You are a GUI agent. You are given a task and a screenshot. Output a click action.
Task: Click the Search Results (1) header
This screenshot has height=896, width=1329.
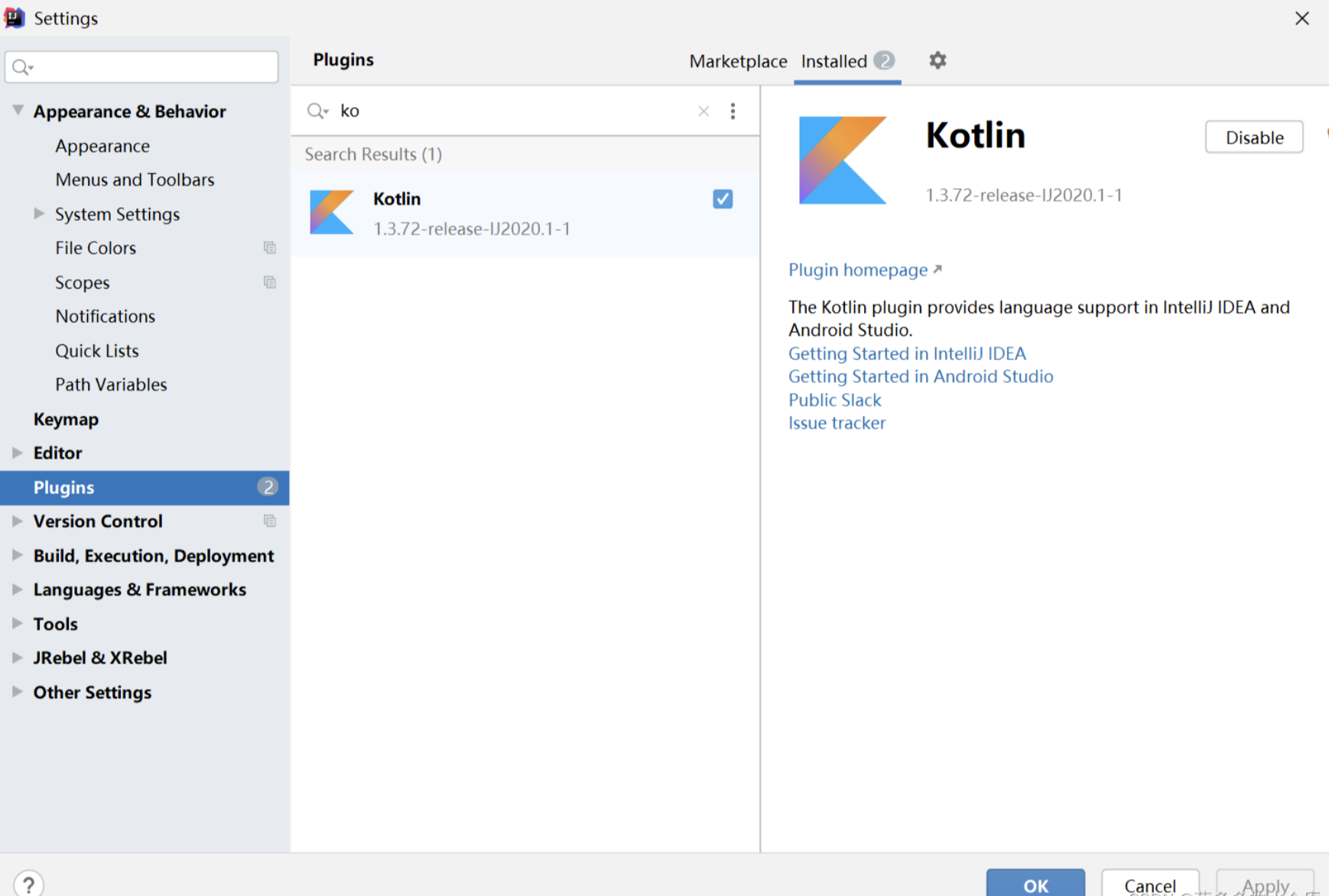click(373, 154)
